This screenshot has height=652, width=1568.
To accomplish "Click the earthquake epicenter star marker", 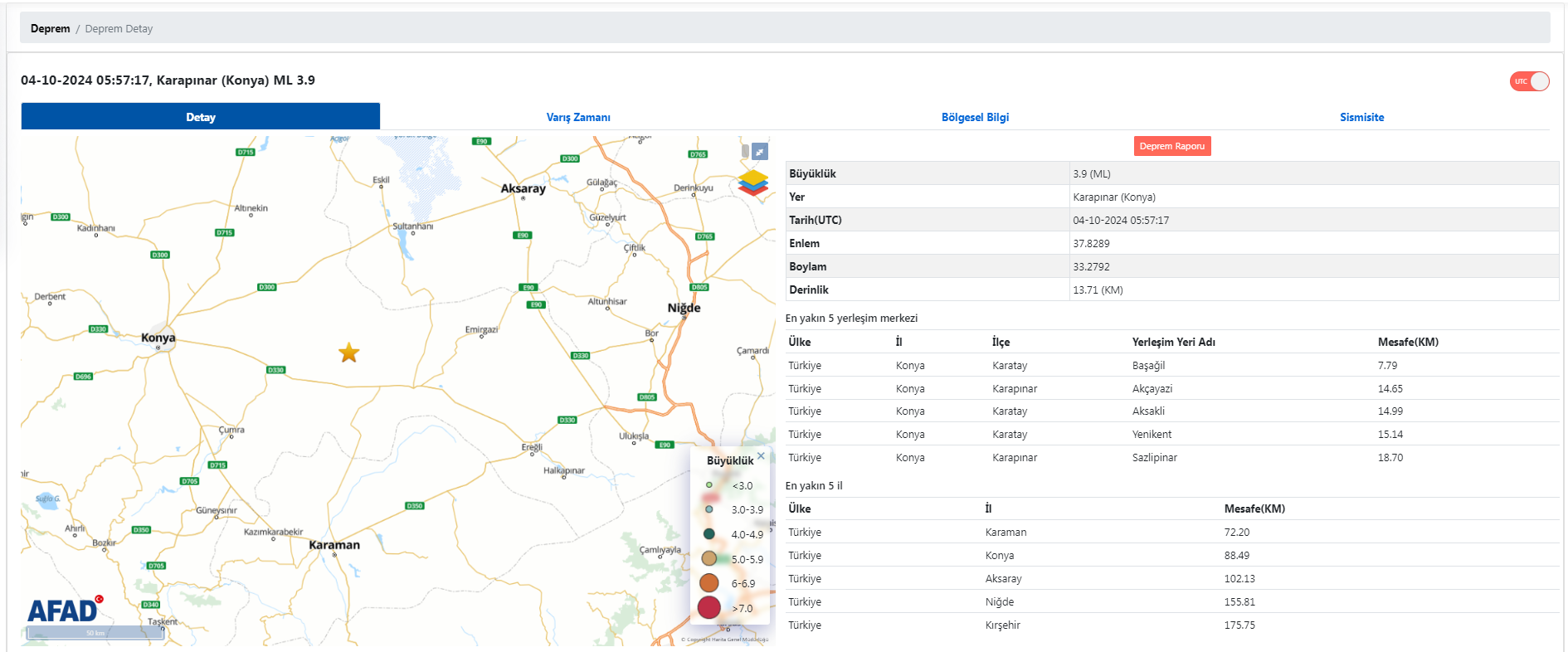I will tap(349, 353).
